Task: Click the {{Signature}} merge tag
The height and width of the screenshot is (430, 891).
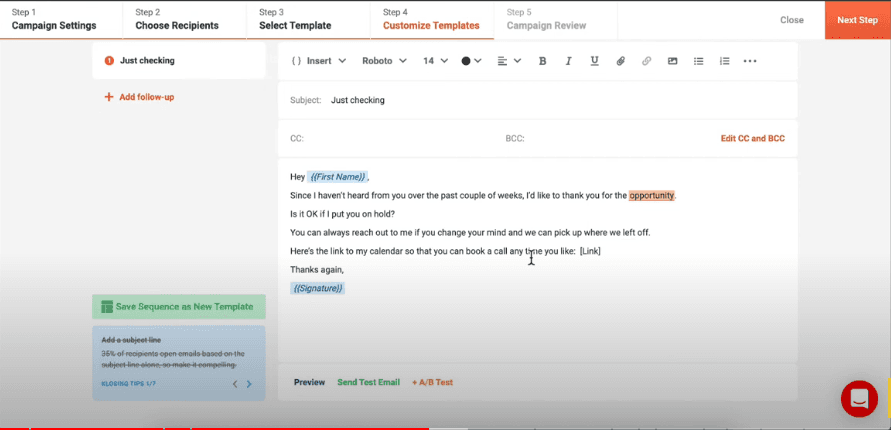Action: pos(318,289)
